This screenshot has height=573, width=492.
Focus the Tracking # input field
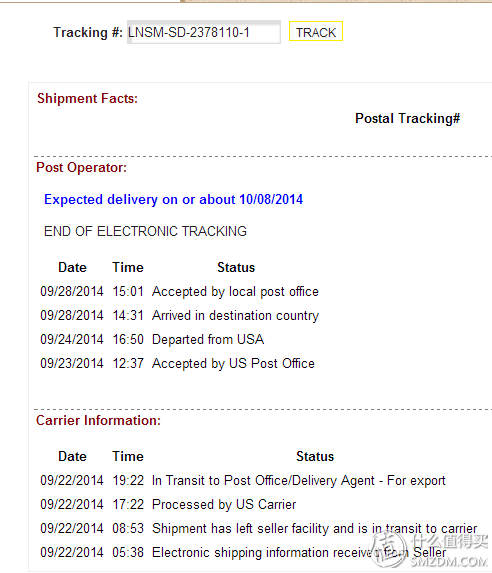204,32
